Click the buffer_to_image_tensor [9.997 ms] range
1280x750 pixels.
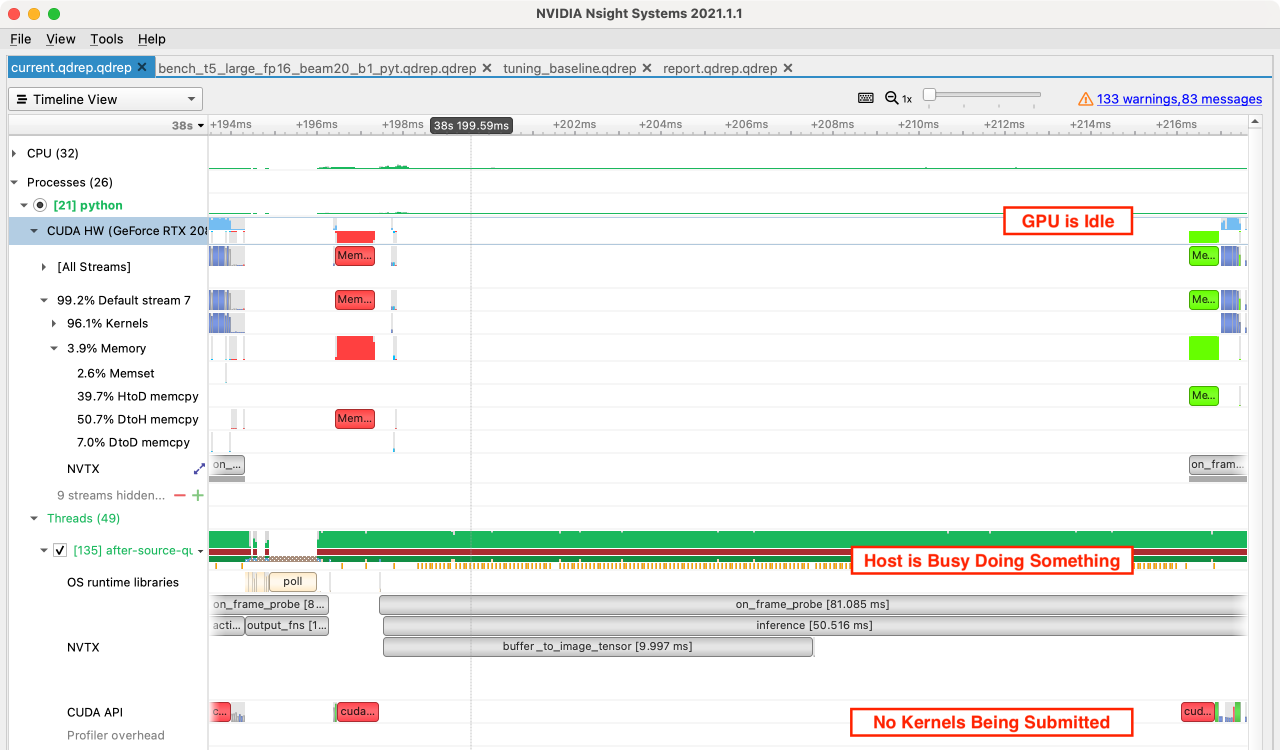pos(598,646)
